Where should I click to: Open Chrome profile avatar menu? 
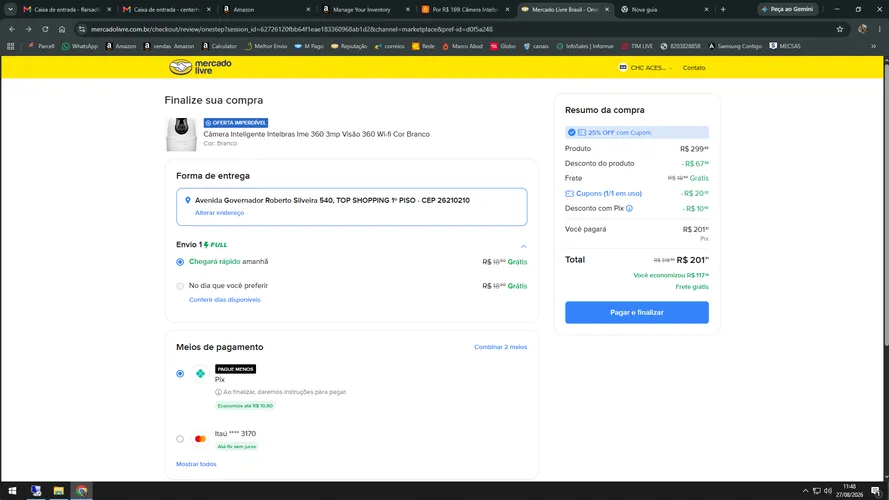tap(862, 29)
